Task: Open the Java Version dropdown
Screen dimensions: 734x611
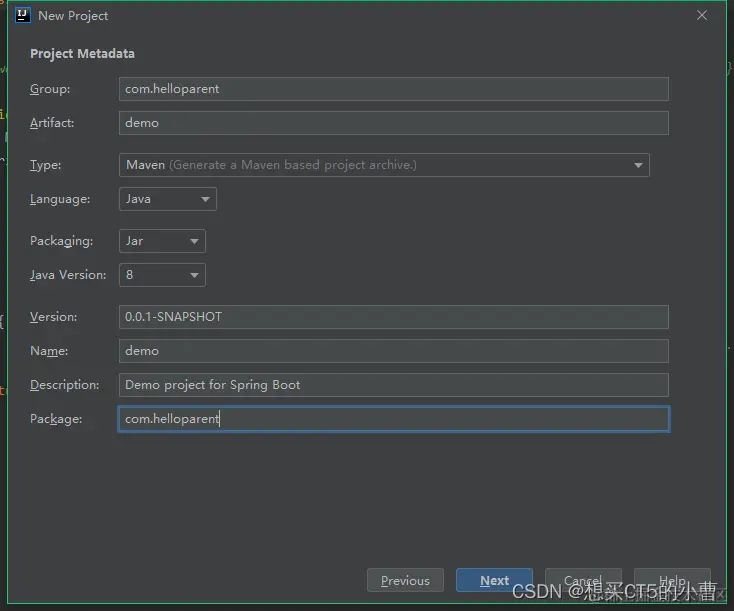Action: point(162,275)
